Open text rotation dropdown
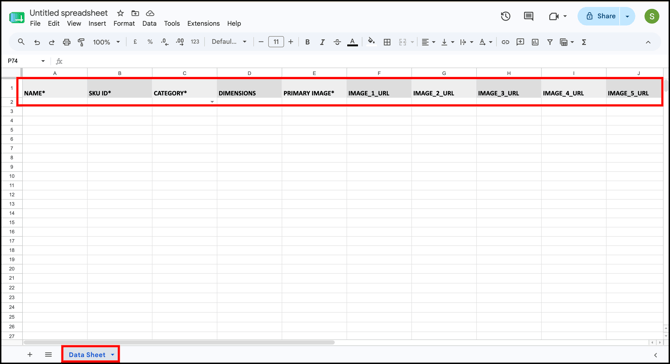The image size is (670, 364). [x=485, y=42]
